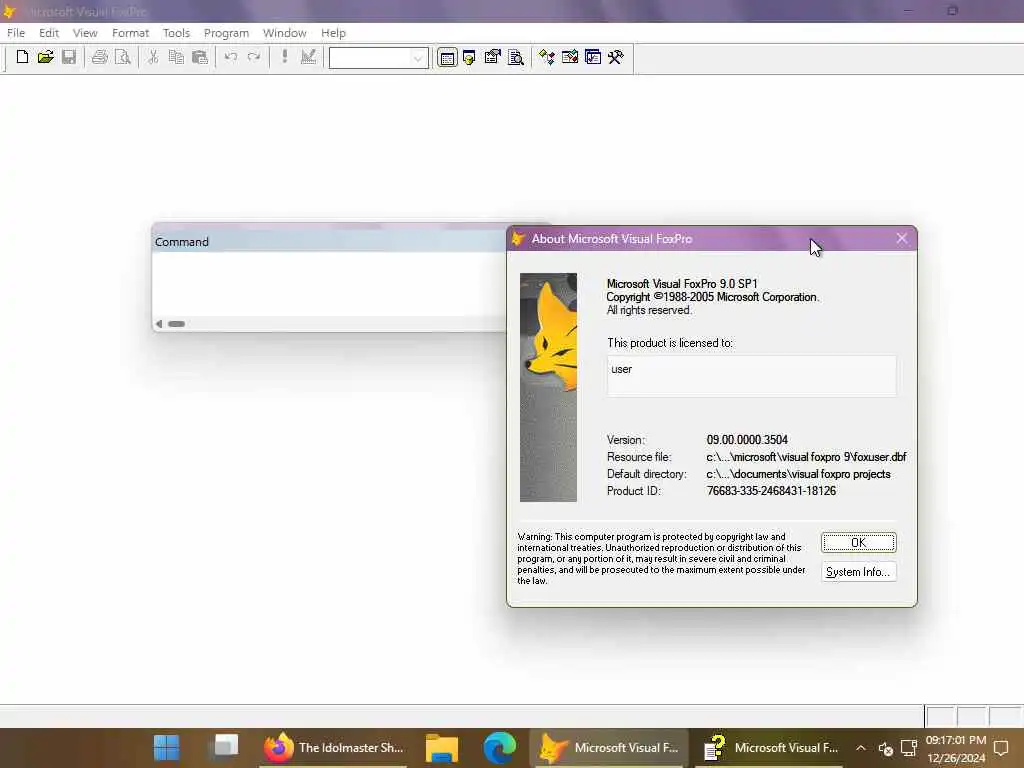Open Microsoft Edge from the taskbar
This screenshot has width=1024, height=768.
tap(500, 748)
